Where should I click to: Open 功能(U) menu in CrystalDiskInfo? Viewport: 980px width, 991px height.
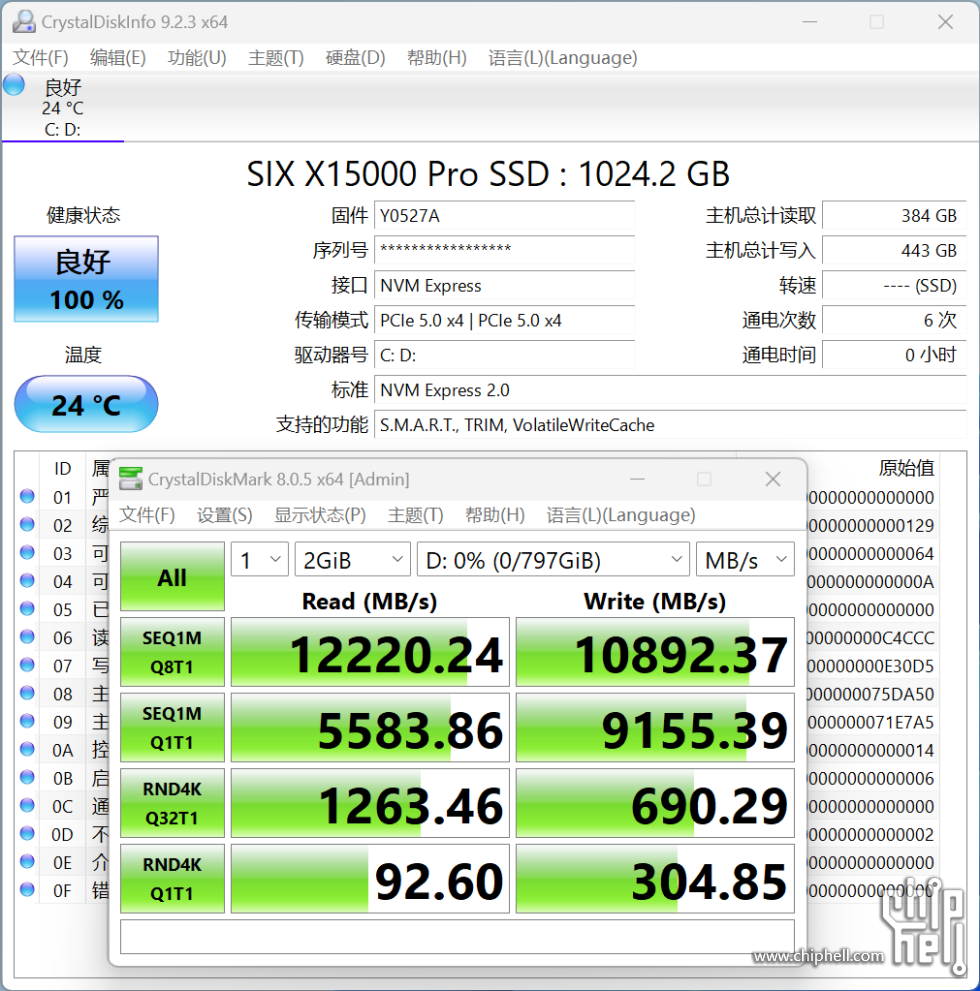[197, 58]
